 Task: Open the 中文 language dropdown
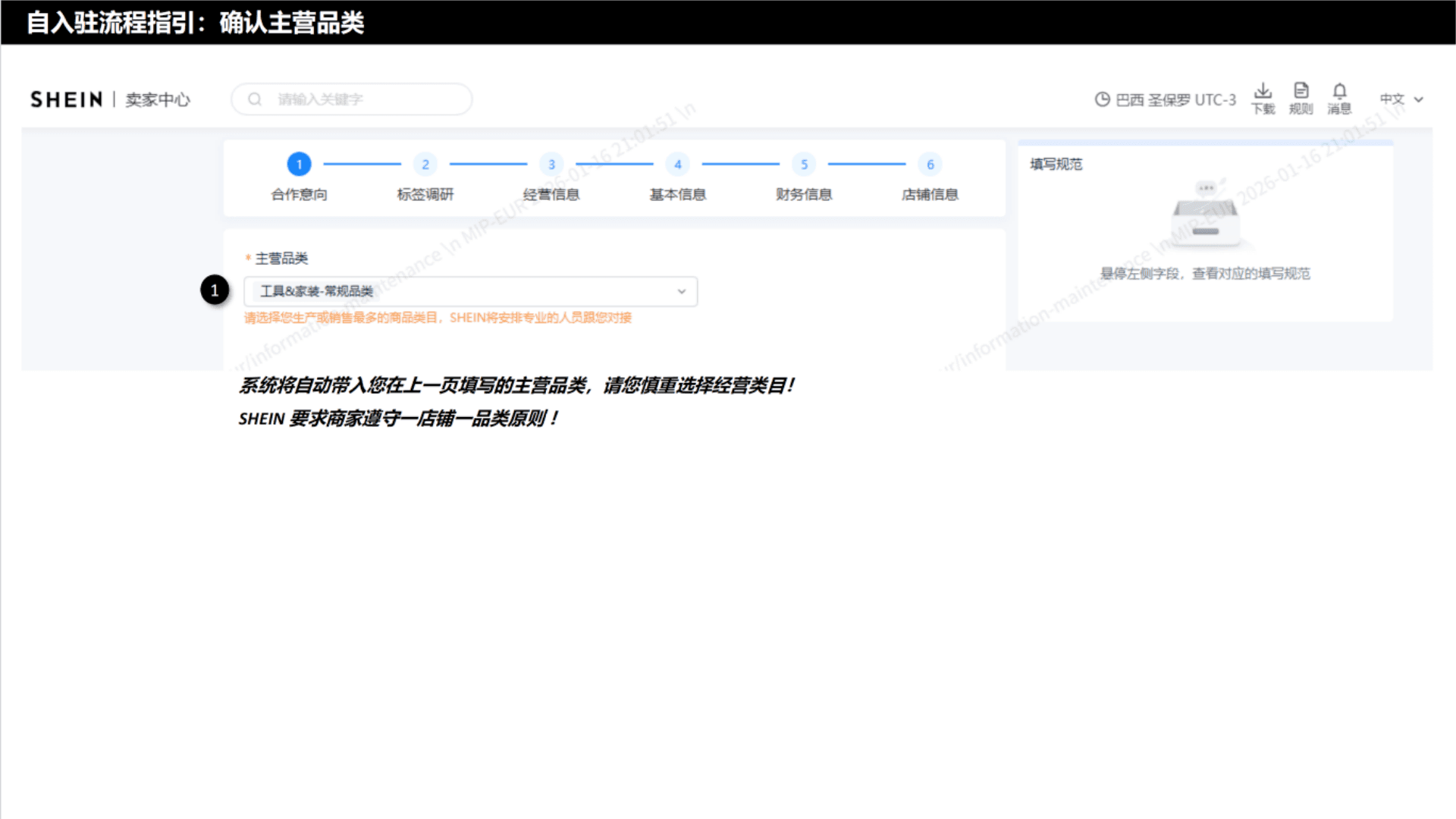coord(1401,99)
